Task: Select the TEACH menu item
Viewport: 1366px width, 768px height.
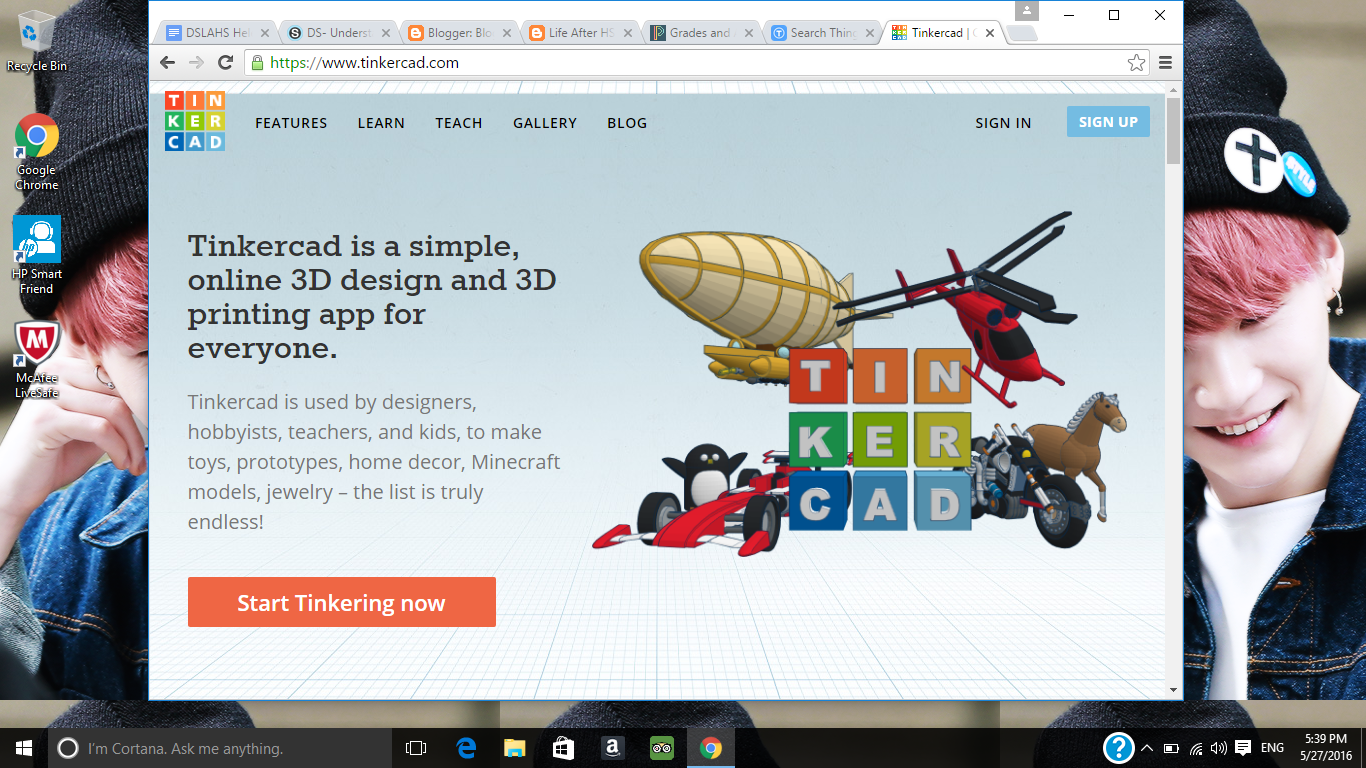Action: (458, 123)
